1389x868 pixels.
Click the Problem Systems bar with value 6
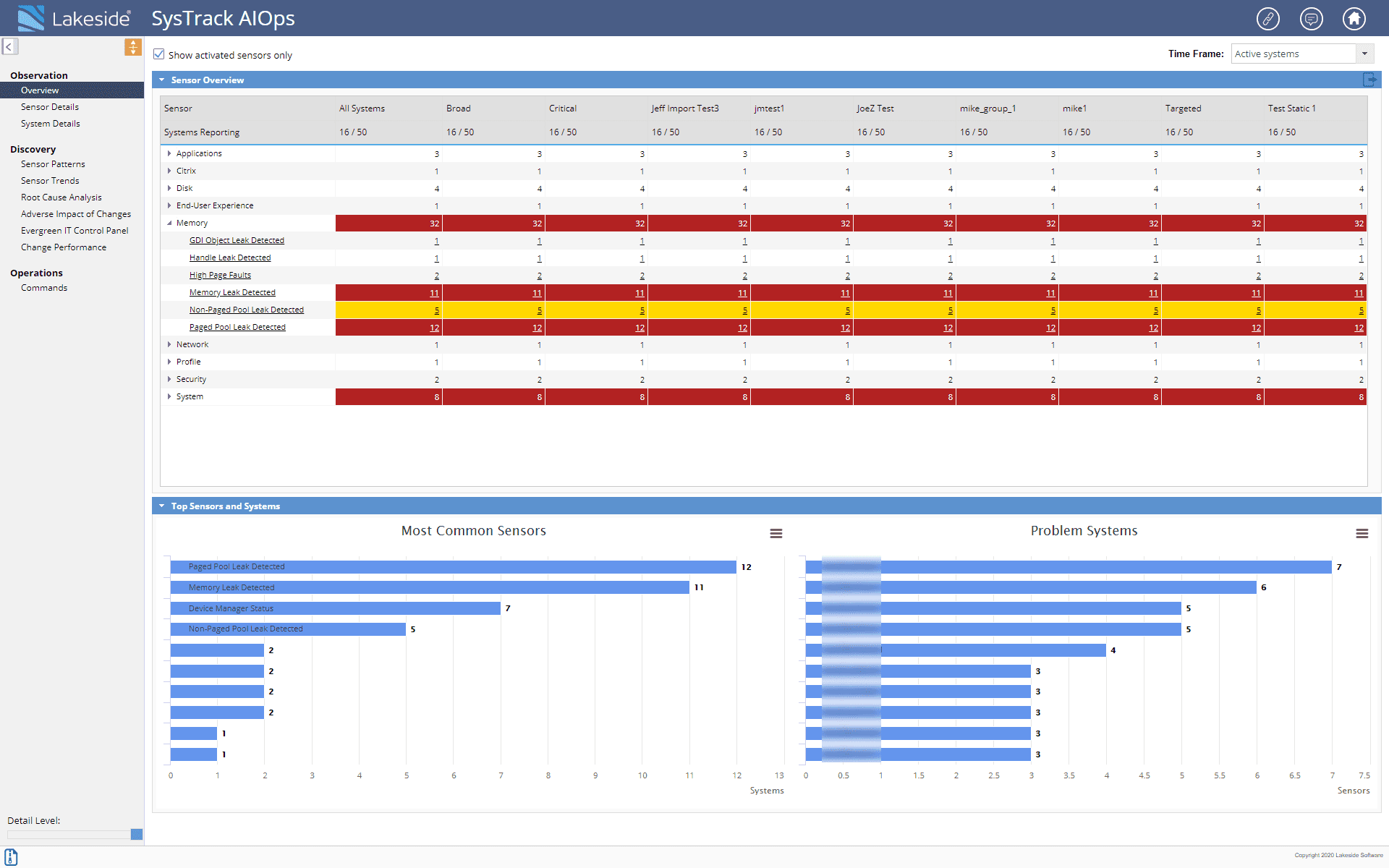click(1031, 587)
